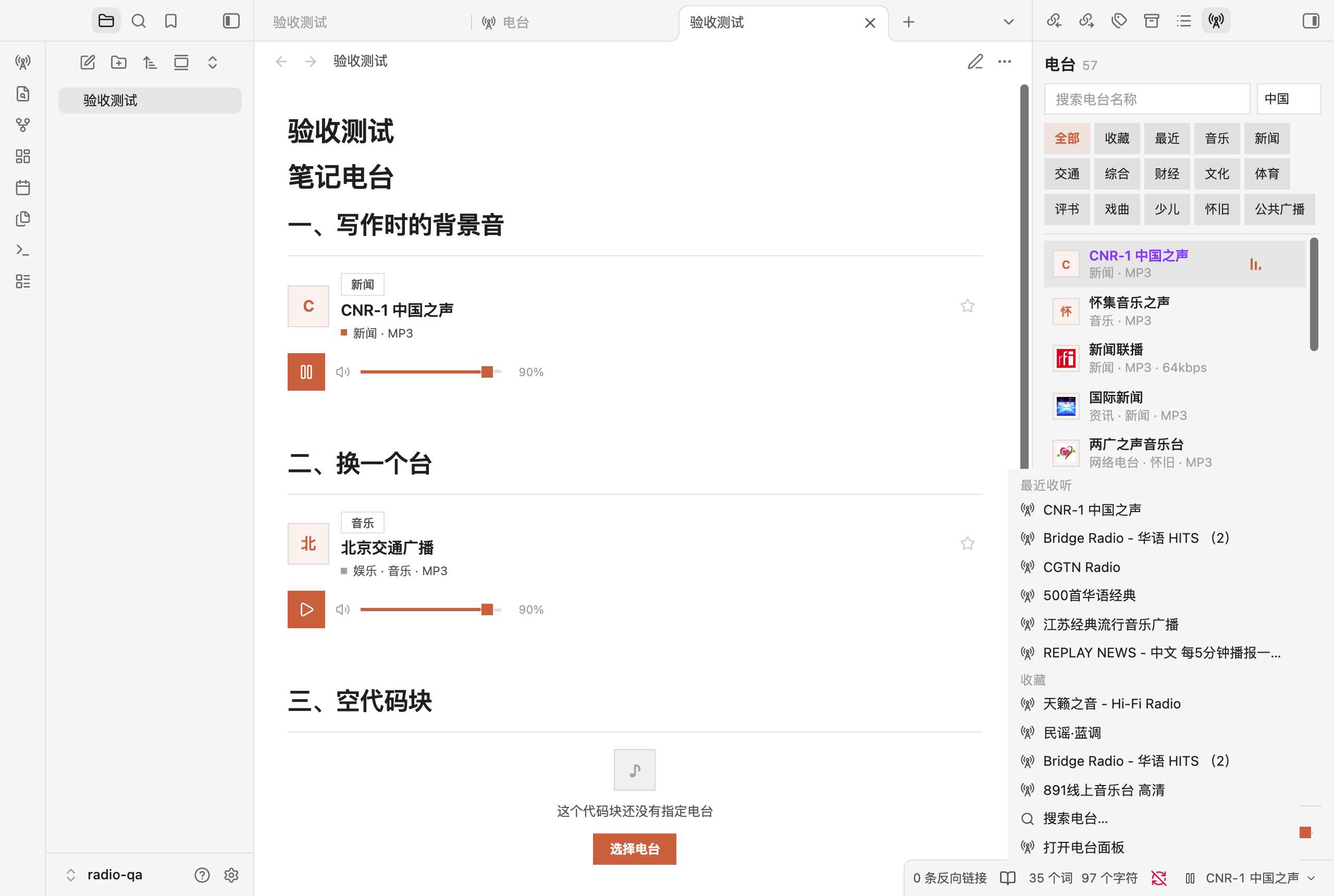
Task: Open graph view ribbon icon
Action: (x=23, y=125)
